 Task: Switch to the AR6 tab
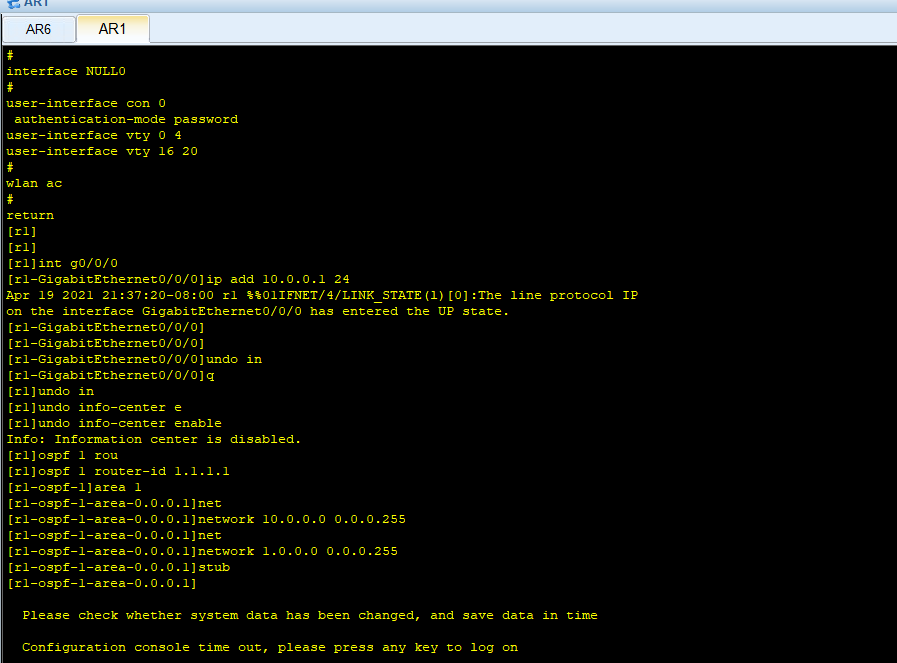(x=38, y=29)
